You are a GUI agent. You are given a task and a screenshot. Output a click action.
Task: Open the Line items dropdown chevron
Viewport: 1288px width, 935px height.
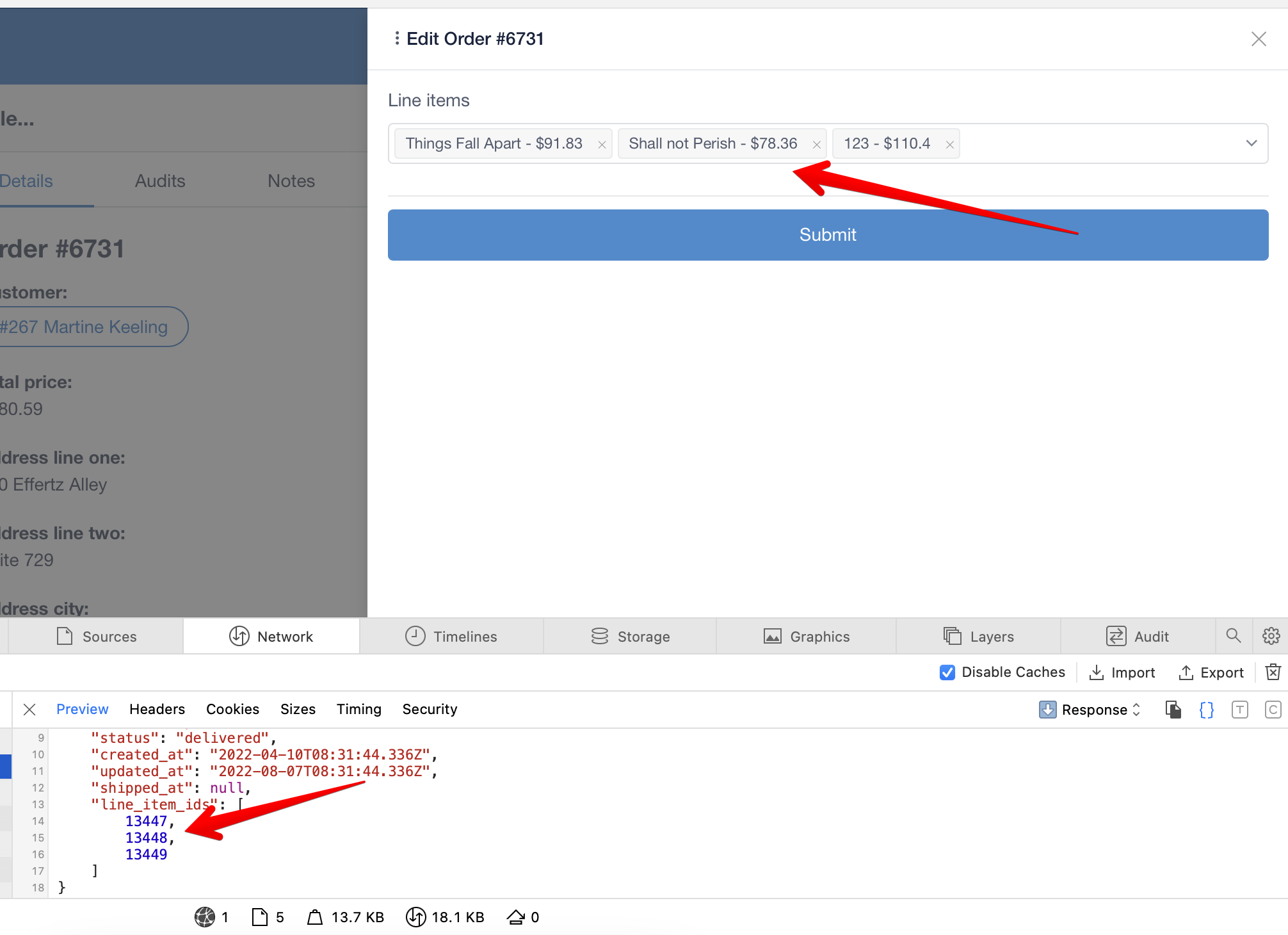1251,143
